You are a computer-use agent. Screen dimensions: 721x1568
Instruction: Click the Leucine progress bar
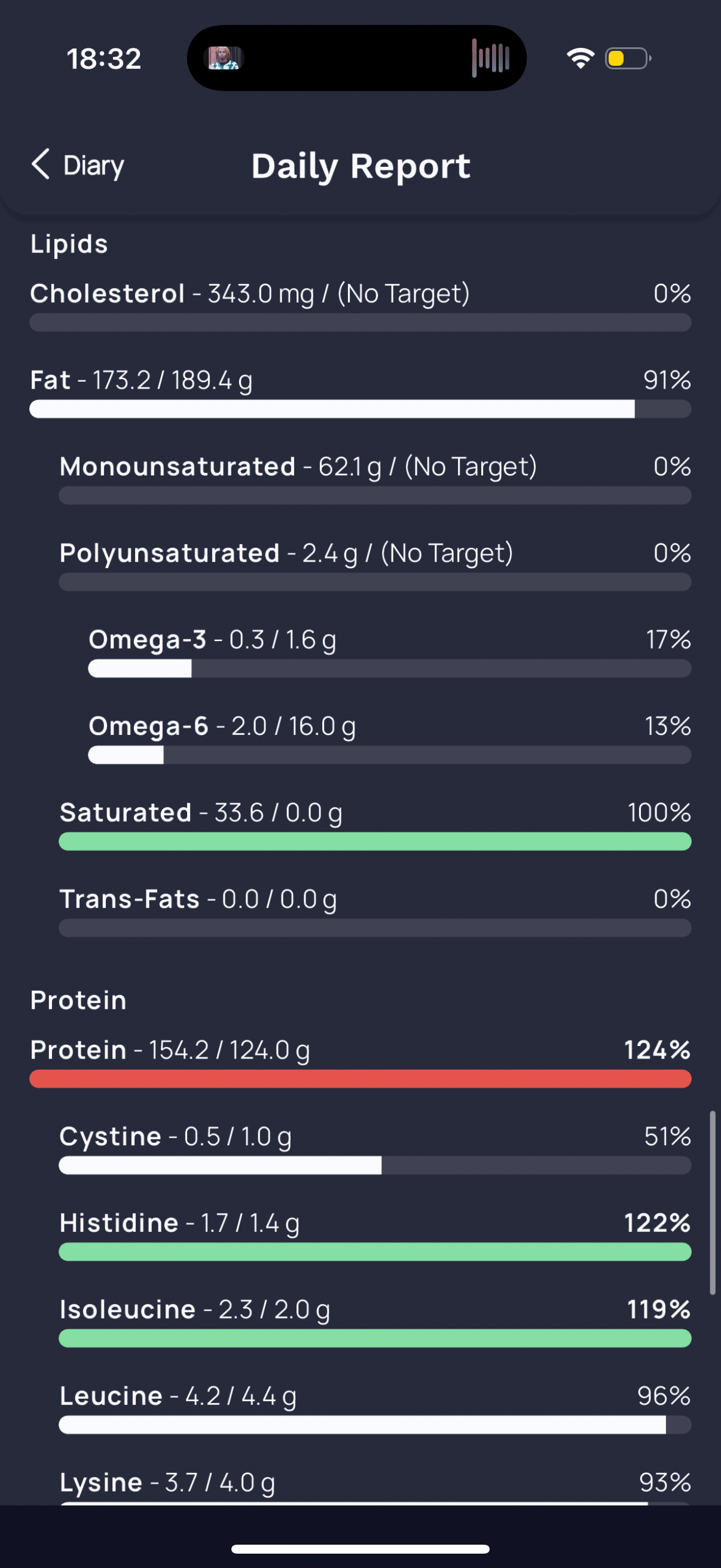pyautogui.click(x=375, y=1425)
